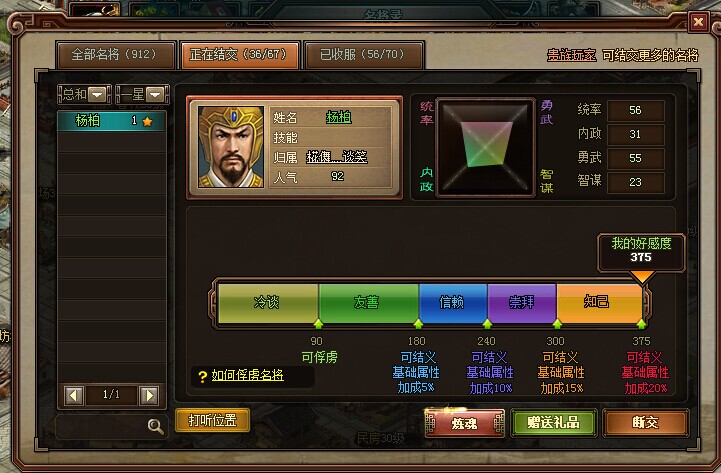Viewport: 721px width, 473px height.
Task: Click the 赠送礼品 button
Action: 554,422
